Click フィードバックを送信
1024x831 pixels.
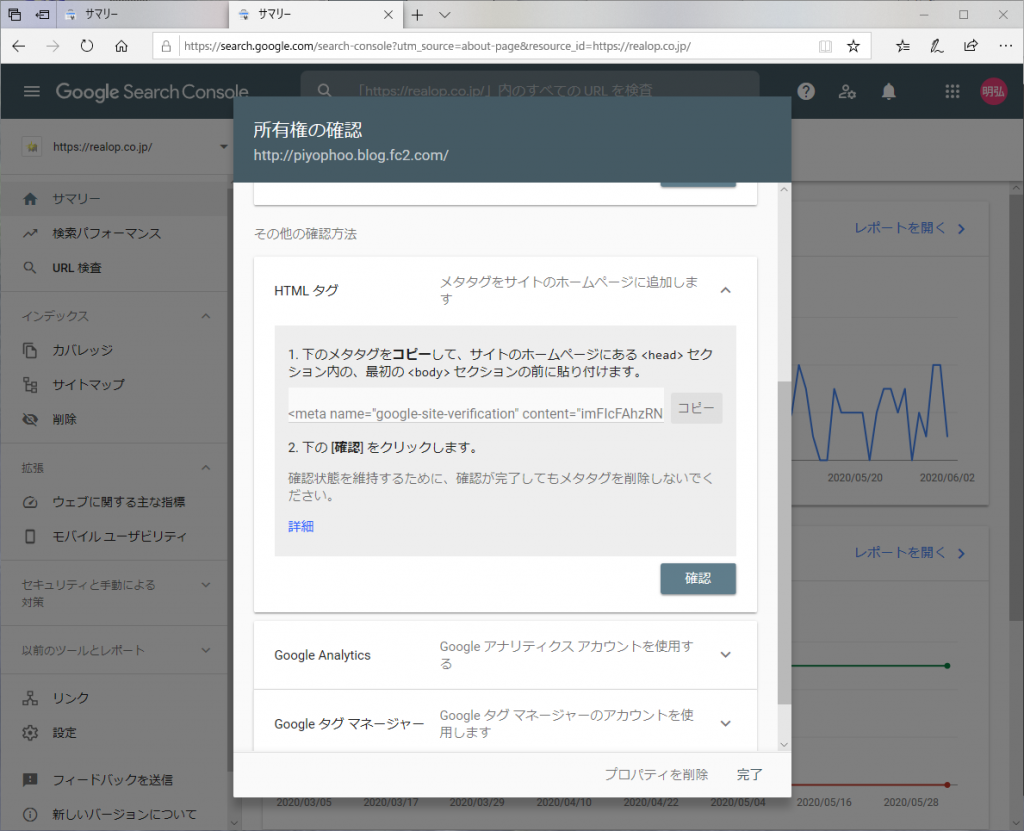coord(115,779)
